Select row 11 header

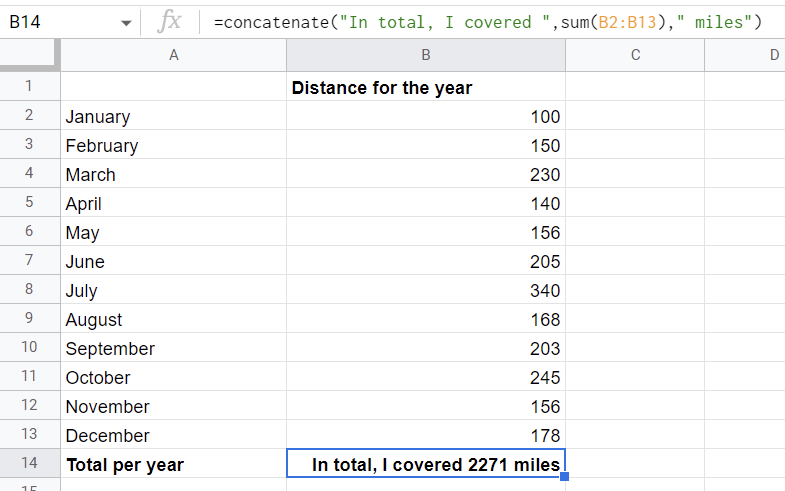click(30, 376)
